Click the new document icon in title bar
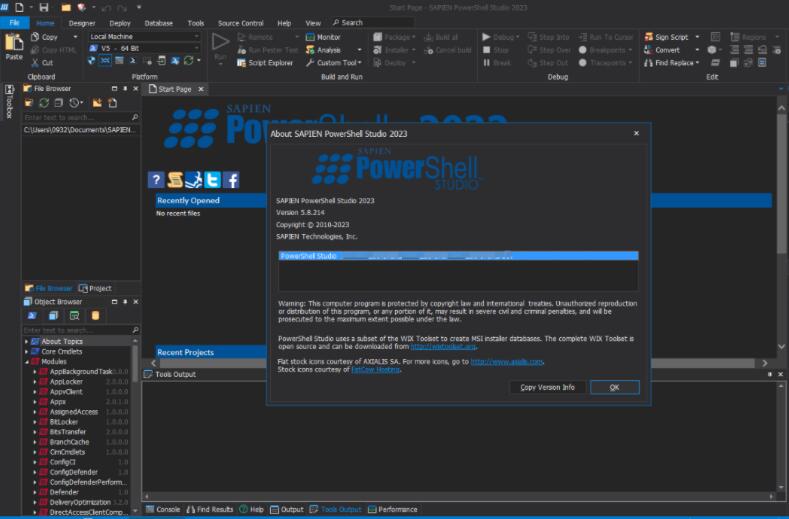This screenshot has width=789, height=519. [x=20, y=8]
